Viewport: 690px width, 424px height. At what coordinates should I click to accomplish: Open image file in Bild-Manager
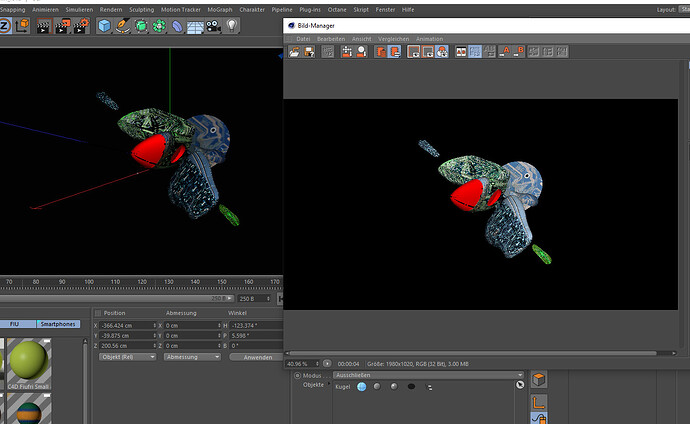pos(294,52)
